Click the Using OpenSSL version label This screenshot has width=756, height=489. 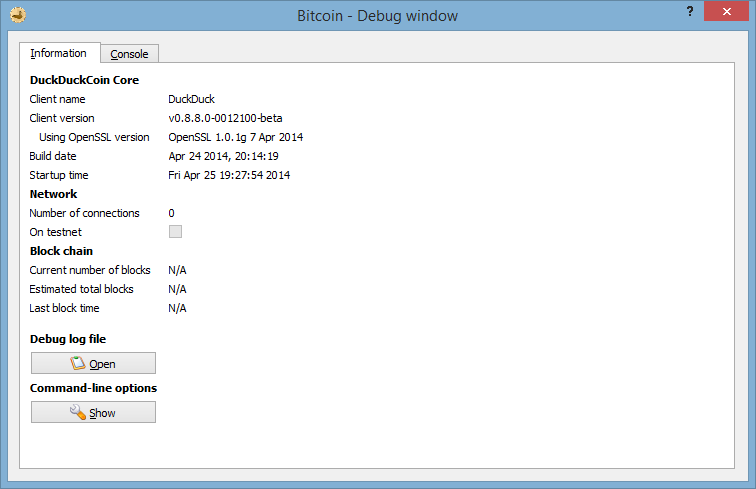[94, 137]
